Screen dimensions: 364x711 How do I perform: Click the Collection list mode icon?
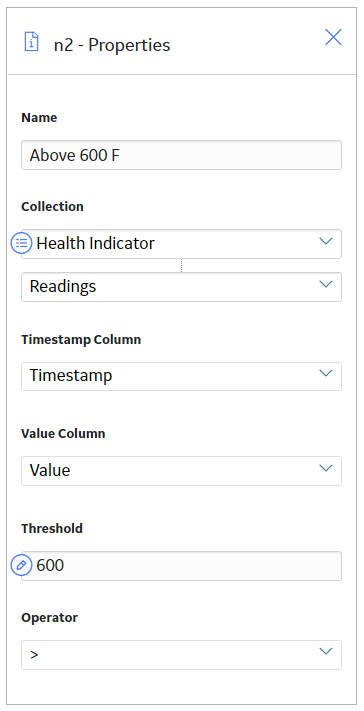point(21,243)
